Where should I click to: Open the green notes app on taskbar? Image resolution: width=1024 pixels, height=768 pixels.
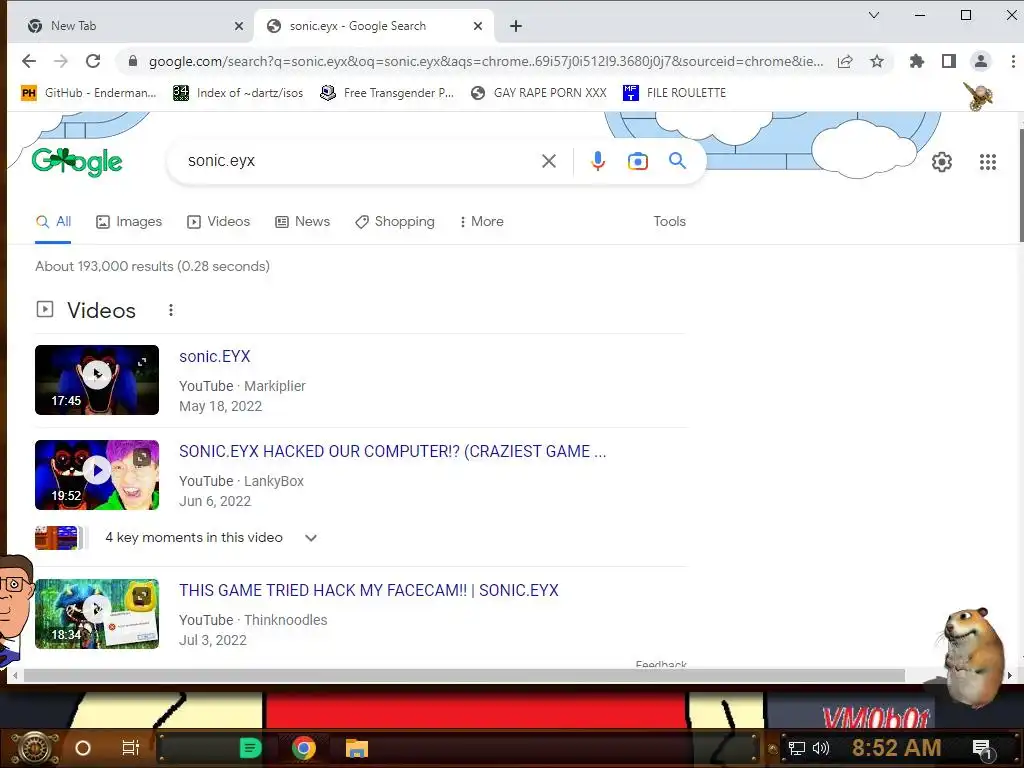point(250,748)
